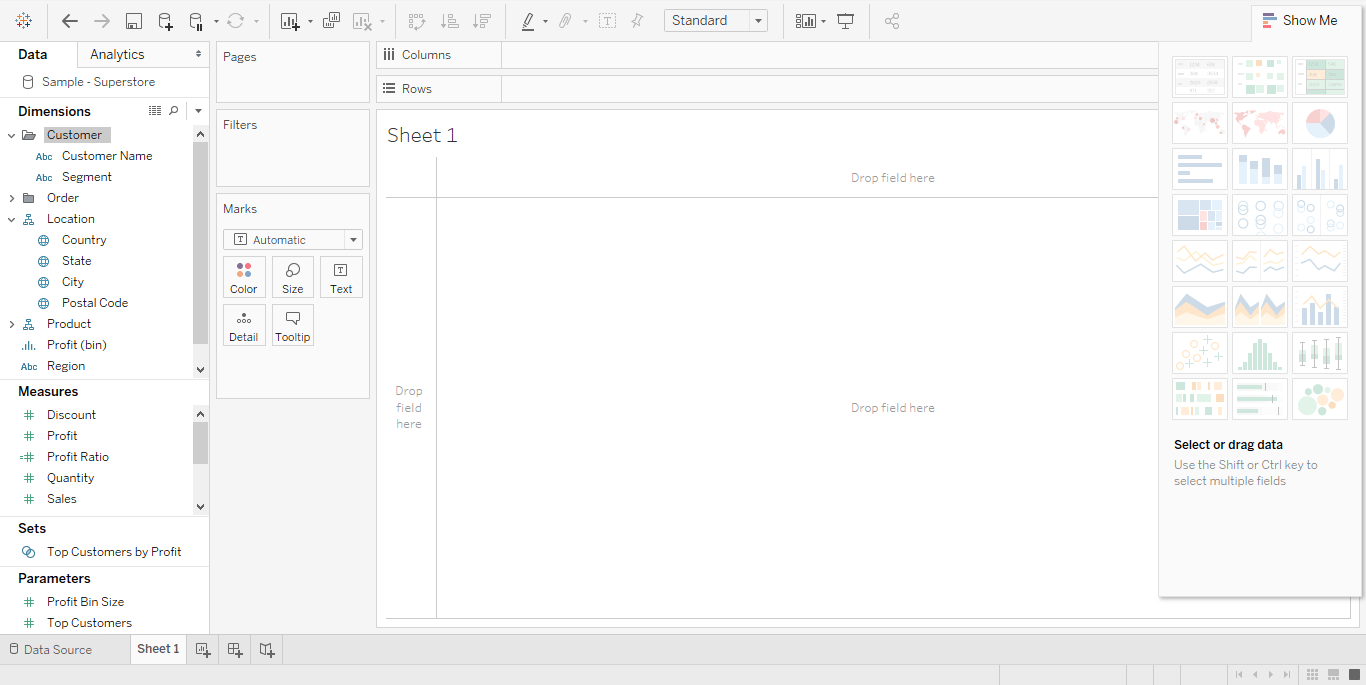Toggle the Show Me panel
This screenshot has width=1366, height=685.
pyautogui.click(x=1299, y=21)
